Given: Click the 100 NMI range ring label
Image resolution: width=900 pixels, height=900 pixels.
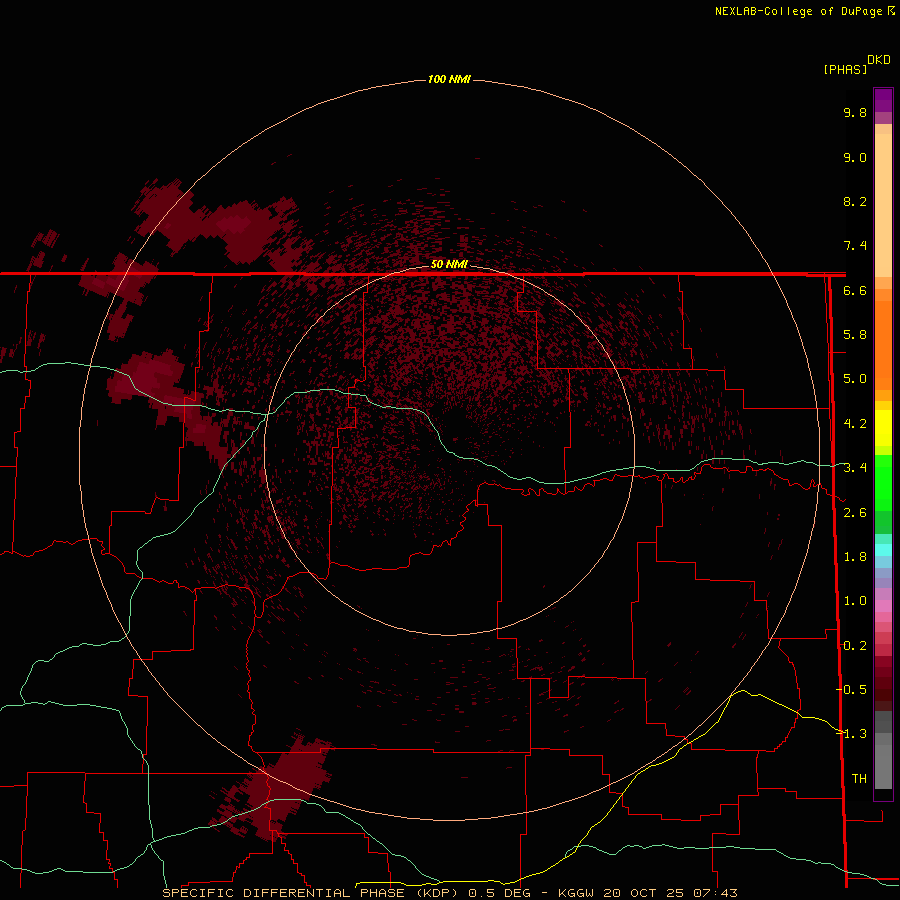Looking at the screenshot, I should pos(449,79).
